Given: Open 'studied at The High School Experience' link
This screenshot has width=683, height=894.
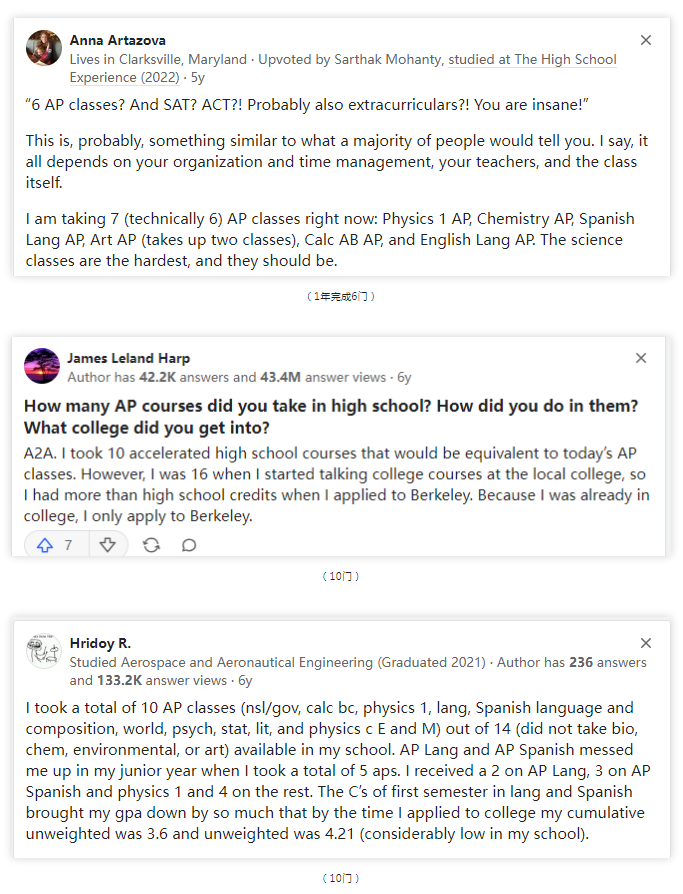Looking at the screenshot, I should (x=343, y=68).
